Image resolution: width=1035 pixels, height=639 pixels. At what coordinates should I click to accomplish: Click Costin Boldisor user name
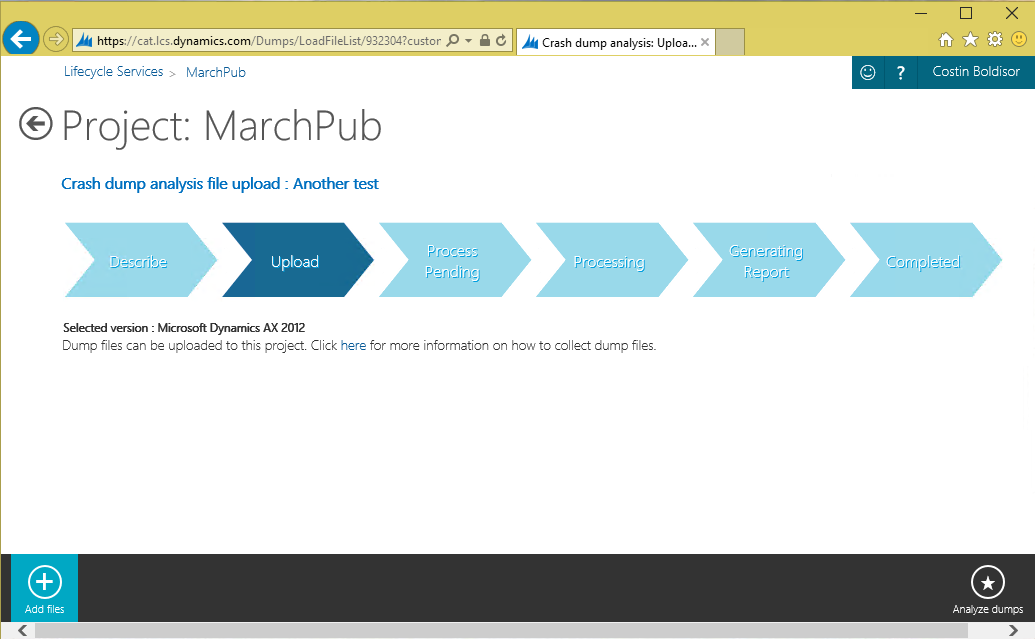tap(975, 71)
